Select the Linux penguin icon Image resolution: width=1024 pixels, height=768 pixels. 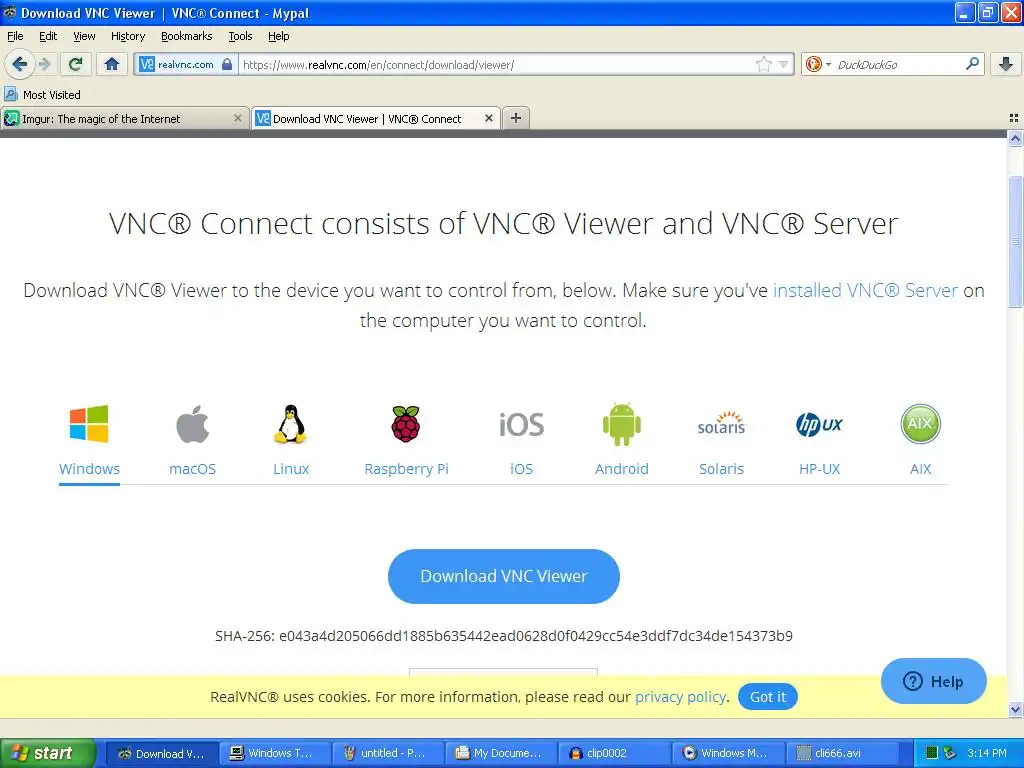[x=291, y=424]
